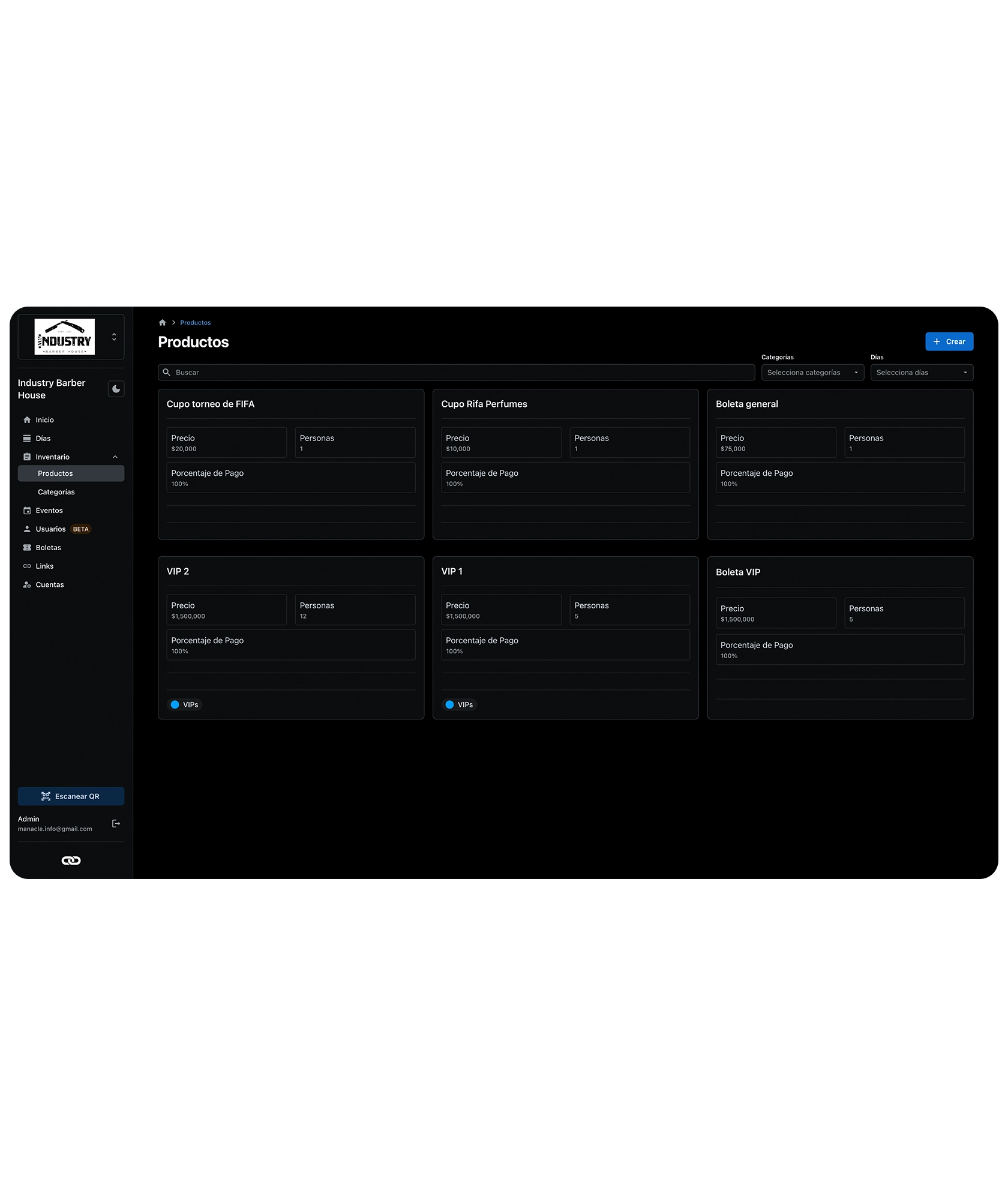This screenshot has height=1200, width=1008.
Task: Click the chain logo at sidebar bottom
Action: (71, 860)
